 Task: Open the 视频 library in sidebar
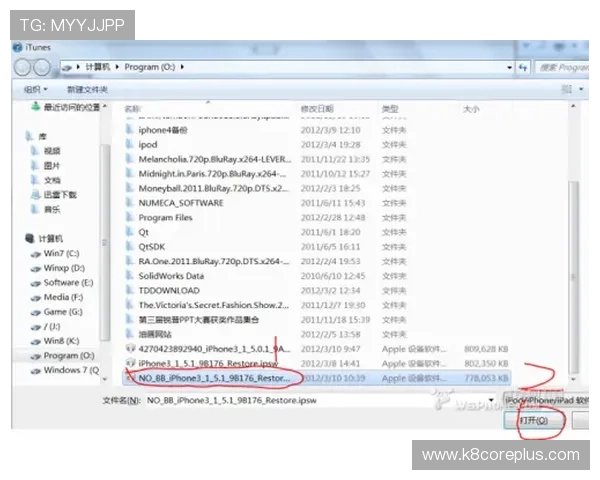coord(51,151)
